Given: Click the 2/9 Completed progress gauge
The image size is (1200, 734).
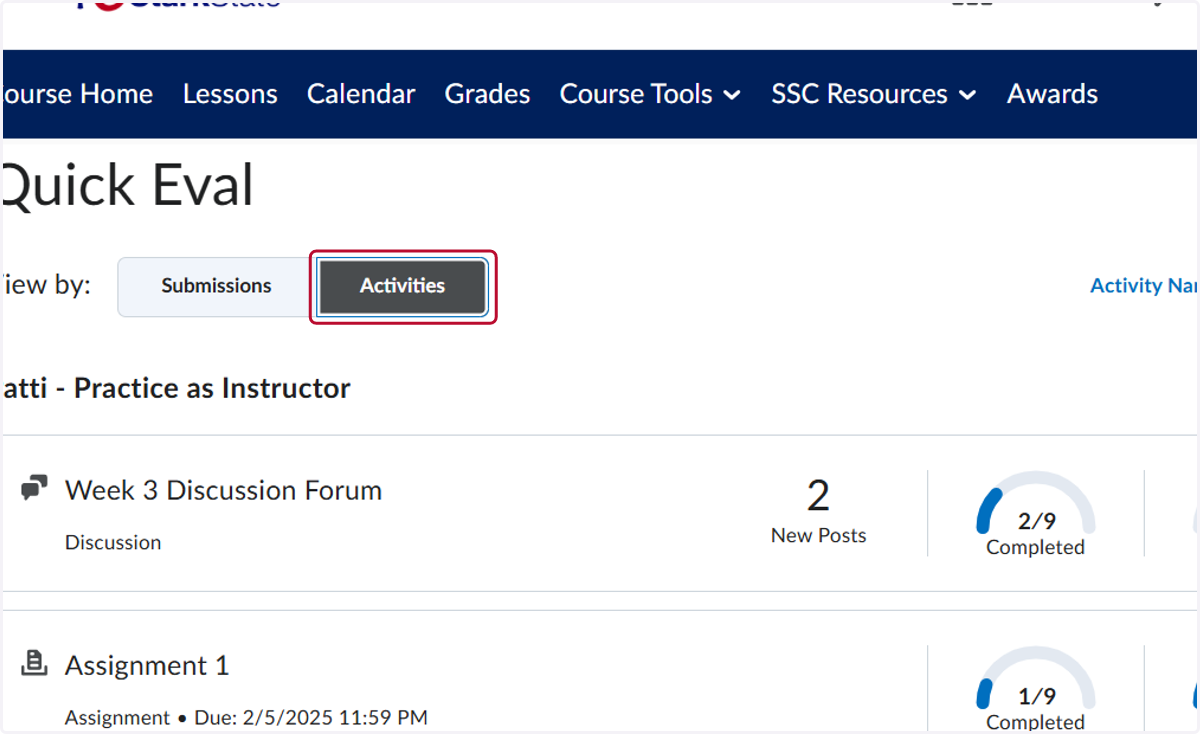Looking at the screenshot, I should point(1036,514).
